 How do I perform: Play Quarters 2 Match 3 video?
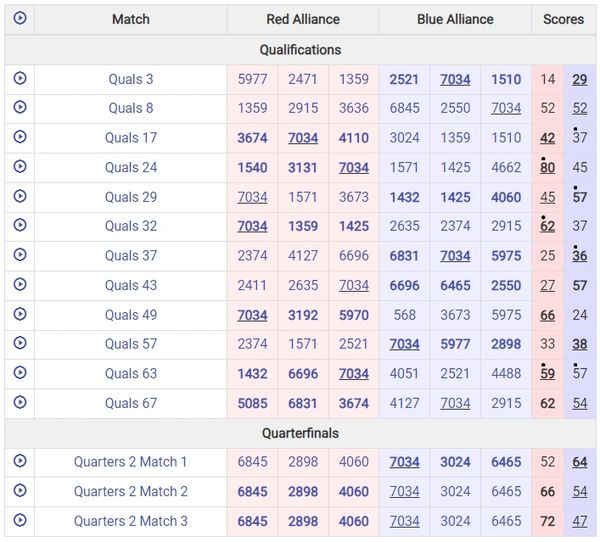[x=20, y=521]
